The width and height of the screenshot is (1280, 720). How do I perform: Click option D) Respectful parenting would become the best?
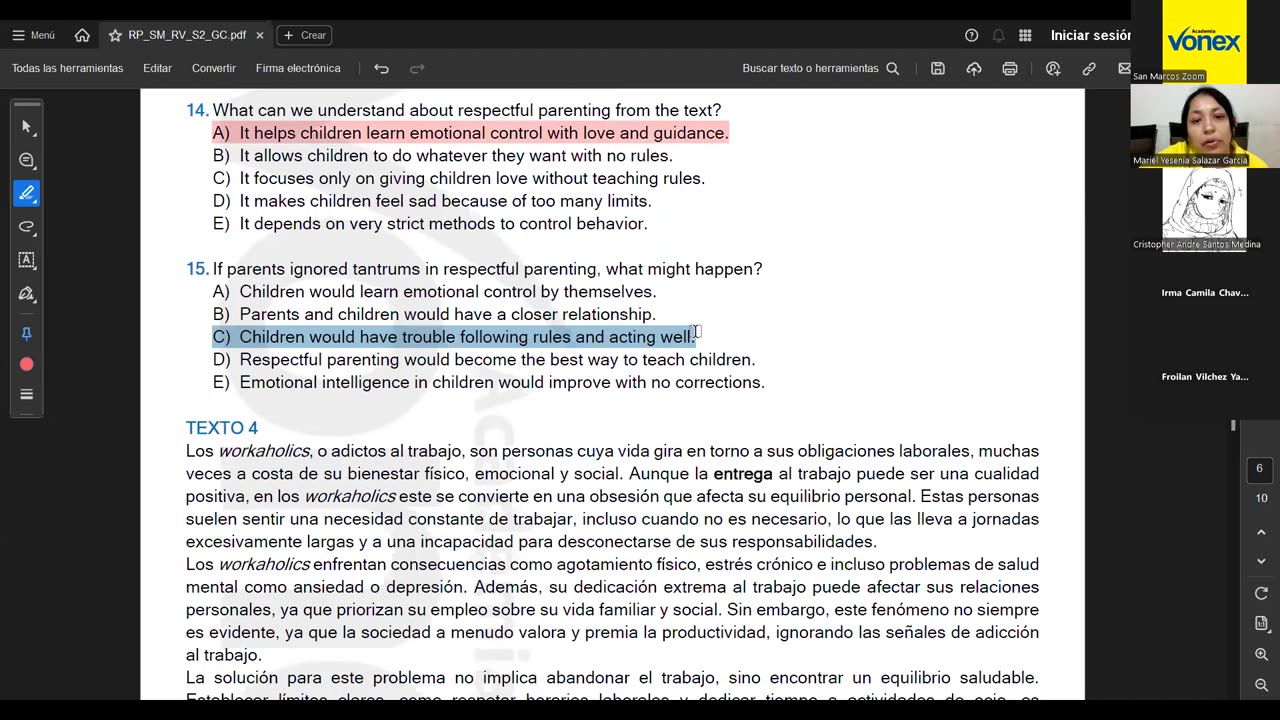coord(484,360)
